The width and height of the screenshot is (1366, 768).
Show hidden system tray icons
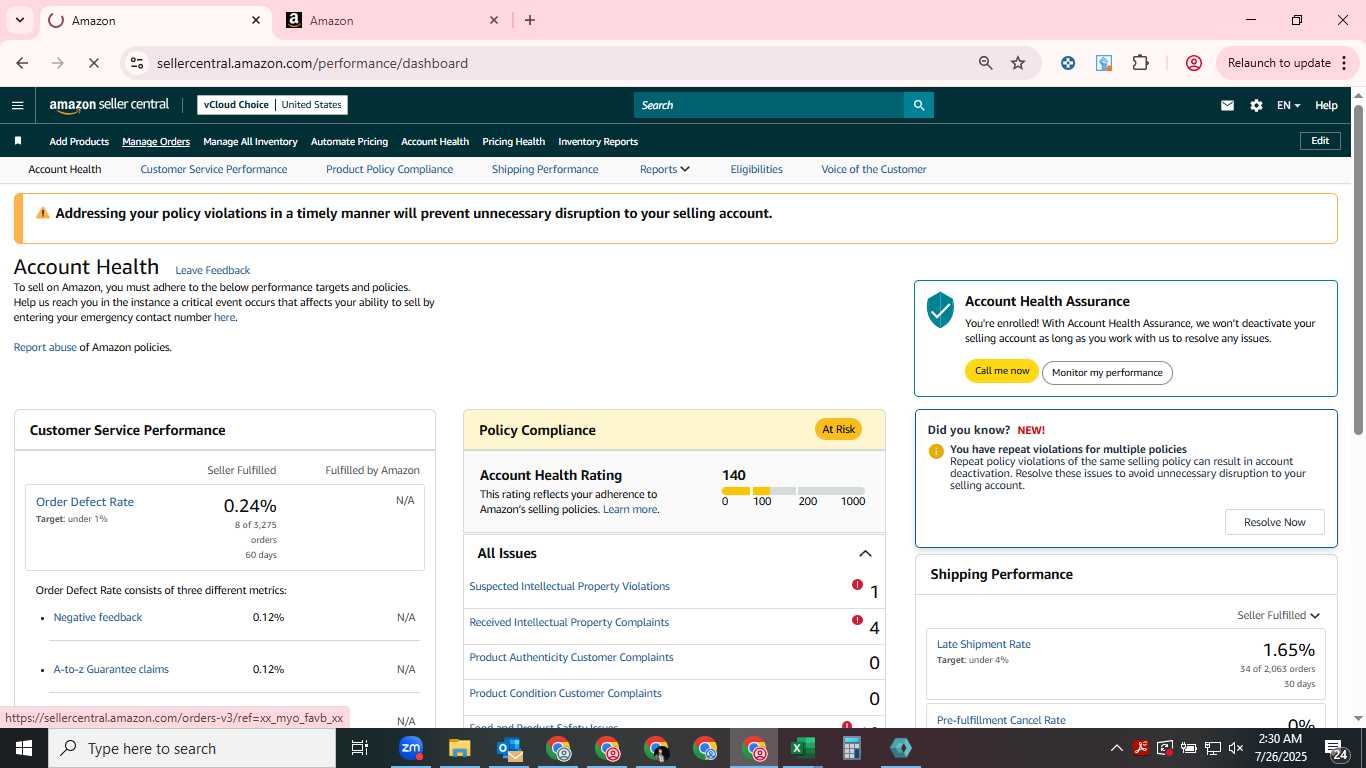[x=1116, y=748]
